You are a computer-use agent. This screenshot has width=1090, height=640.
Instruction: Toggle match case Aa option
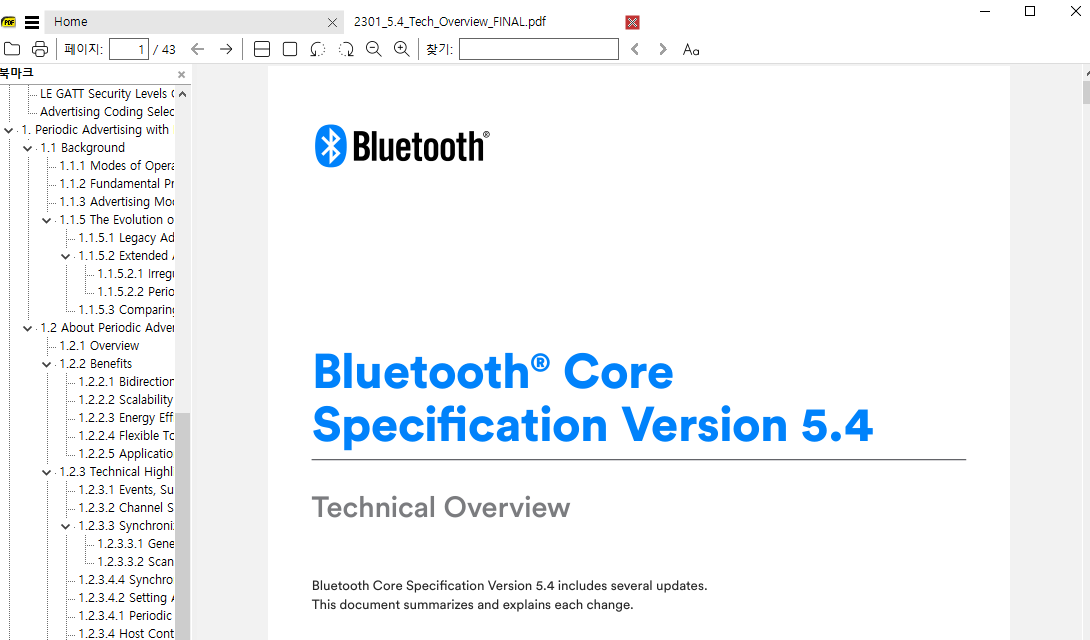pyautogui.click(x=691, y=49)
